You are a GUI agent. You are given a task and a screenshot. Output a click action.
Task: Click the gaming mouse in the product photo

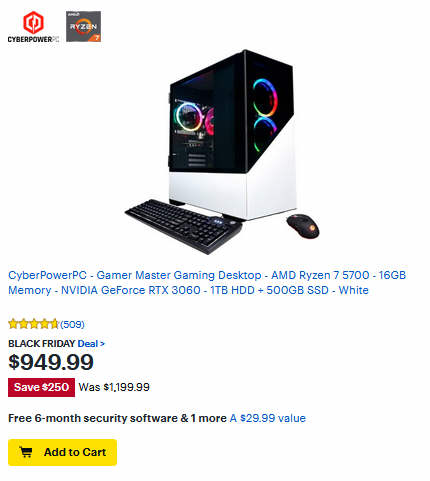(x=303, y=226)
